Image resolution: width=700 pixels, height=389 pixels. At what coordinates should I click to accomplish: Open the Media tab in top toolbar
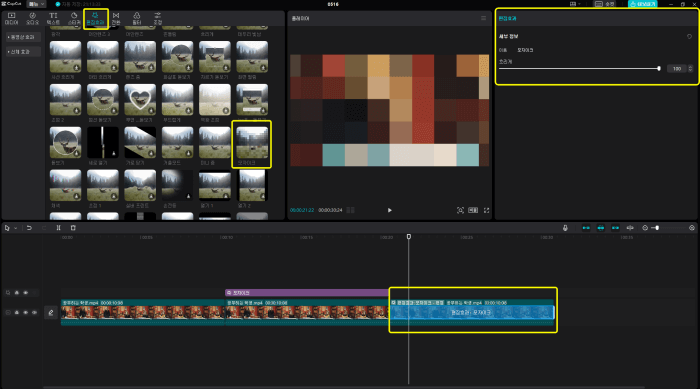11,18
